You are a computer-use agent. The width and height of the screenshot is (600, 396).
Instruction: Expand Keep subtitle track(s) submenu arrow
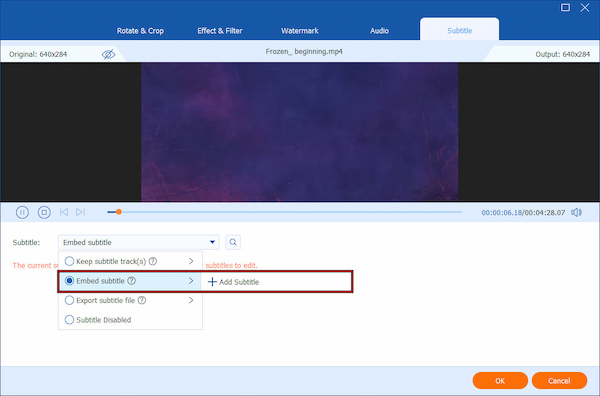(x=191, y=261)
